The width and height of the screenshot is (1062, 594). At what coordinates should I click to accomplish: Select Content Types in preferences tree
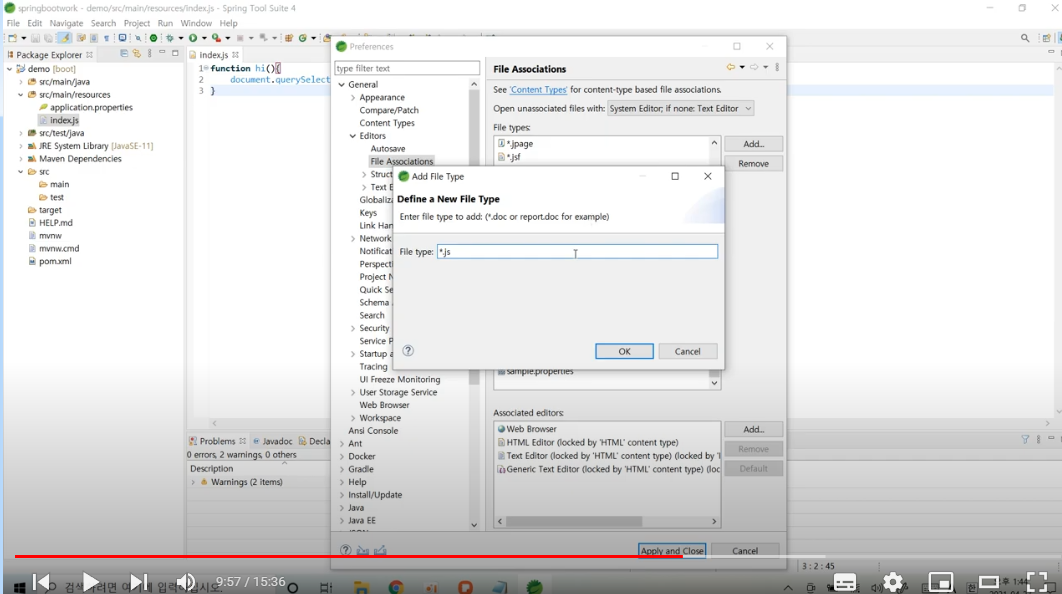click(387, 123)
